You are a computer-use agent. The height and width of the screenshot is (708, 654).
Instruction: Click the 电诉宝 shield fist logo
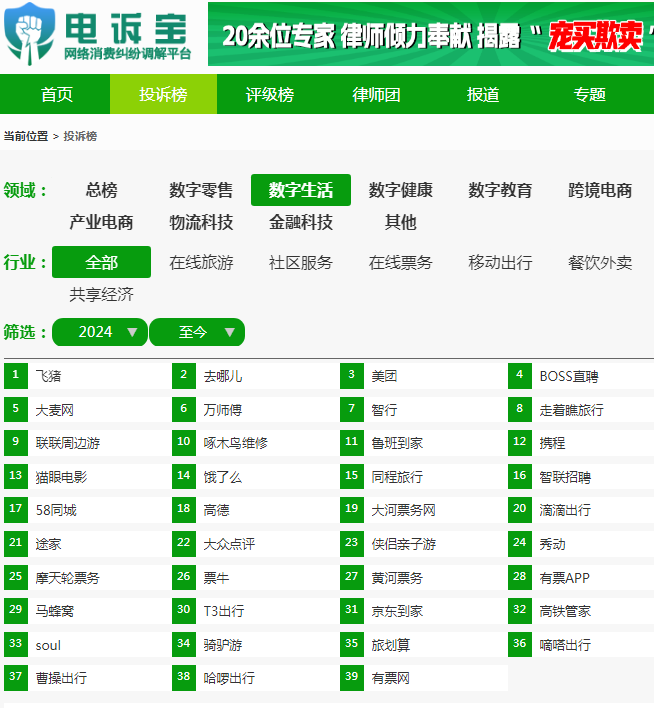pos(30,34)
